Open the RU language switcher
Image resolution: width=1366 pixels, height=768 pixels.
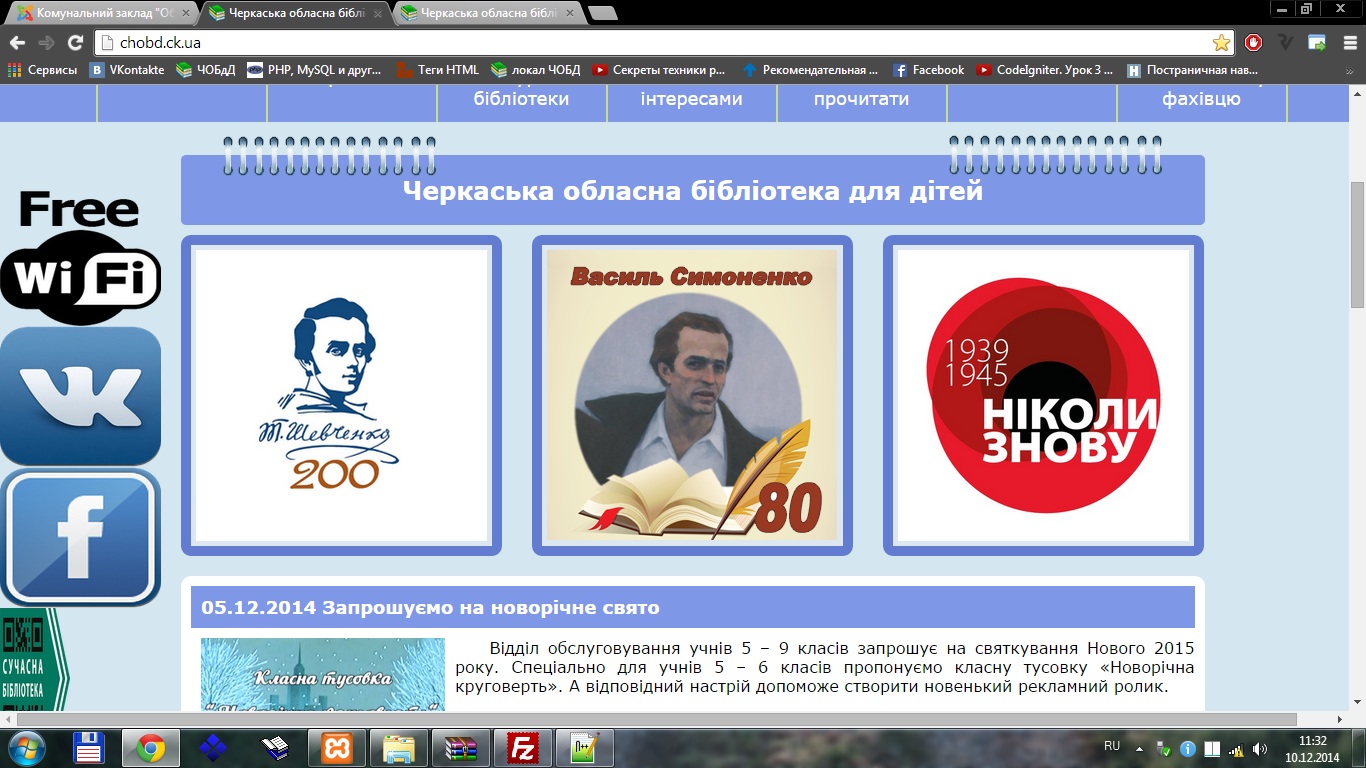pyautogui.click(x=1111, y=747)
